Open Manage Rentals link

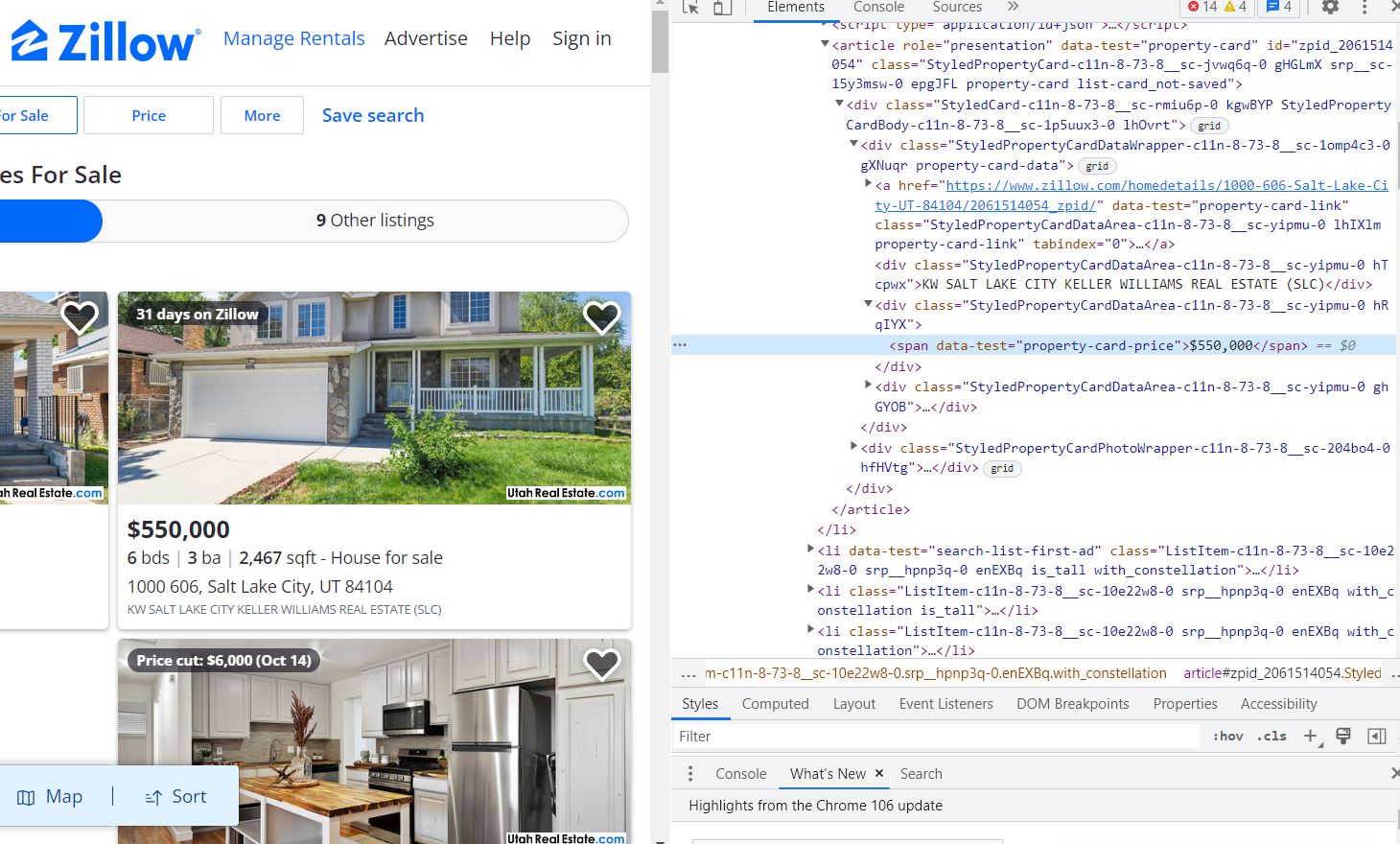(293, 38)
